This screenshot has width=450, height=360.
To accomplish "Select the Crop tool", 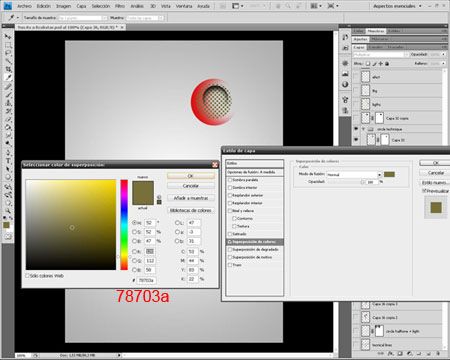I will tap(8, 69).
